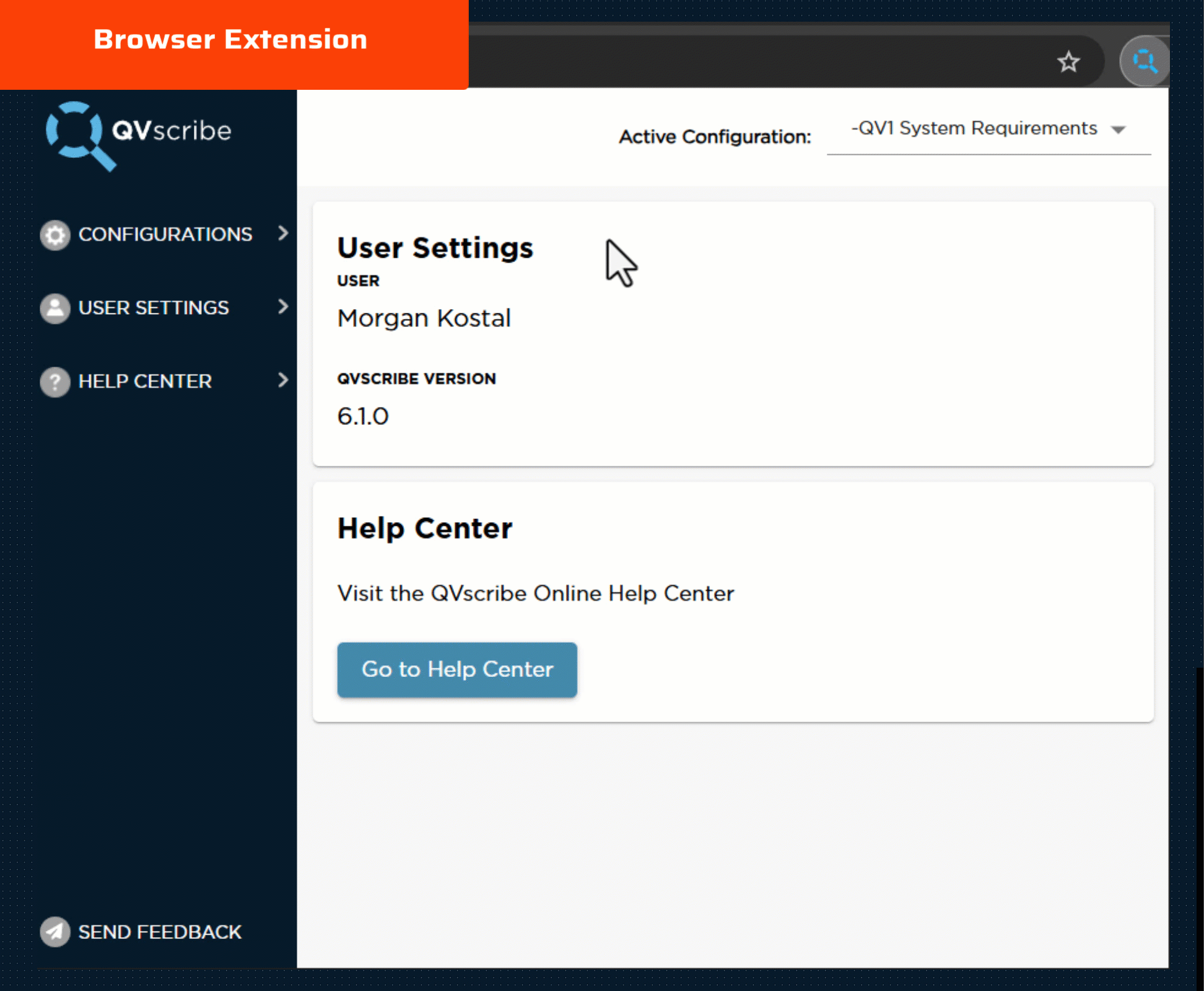Expand the Configurations chevron
Screen dimensions: 1204x991
(283, 233)
